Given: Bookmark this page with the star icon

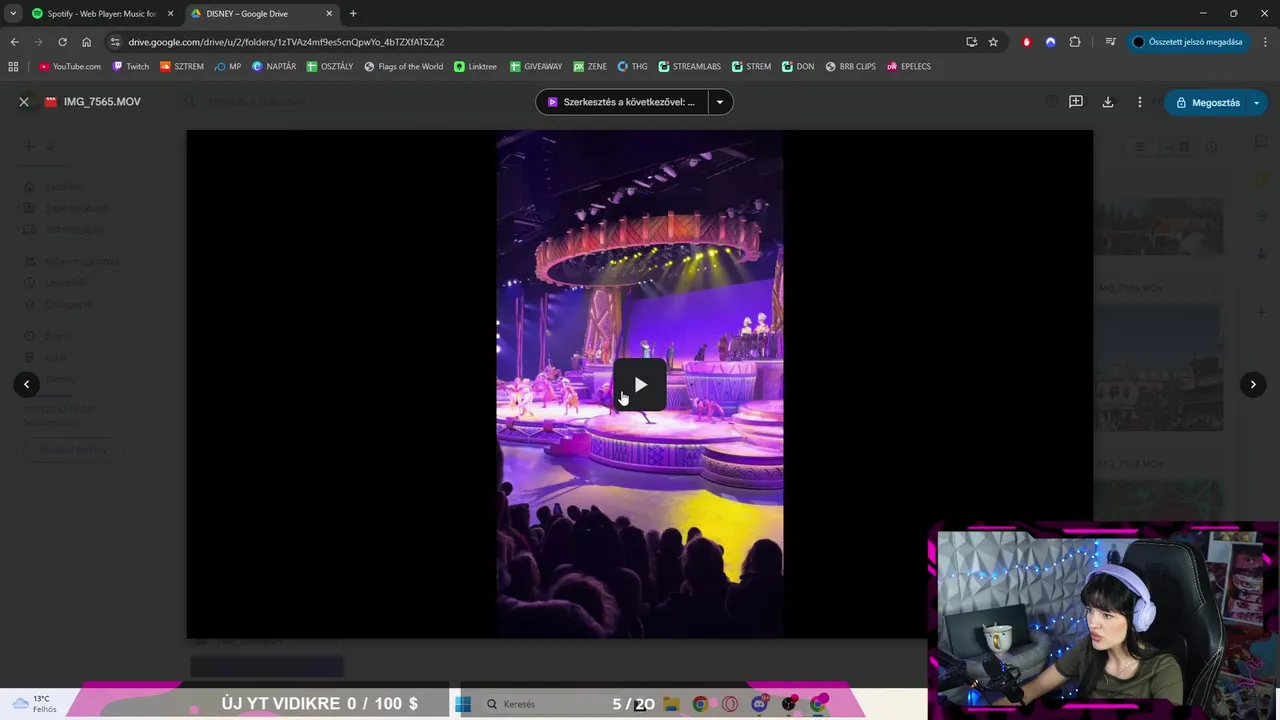Looking at the screenshot, I should pos(993,42).
